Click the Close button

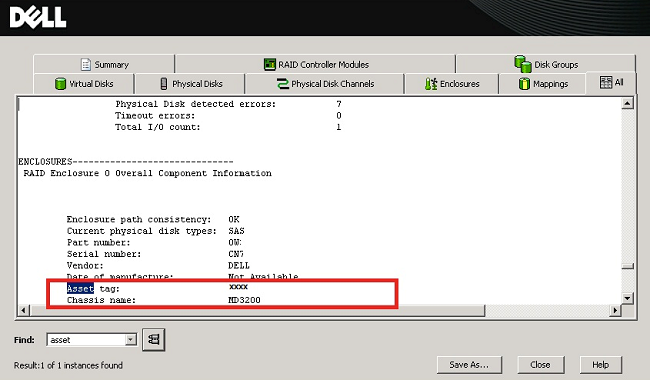[541, 365]
